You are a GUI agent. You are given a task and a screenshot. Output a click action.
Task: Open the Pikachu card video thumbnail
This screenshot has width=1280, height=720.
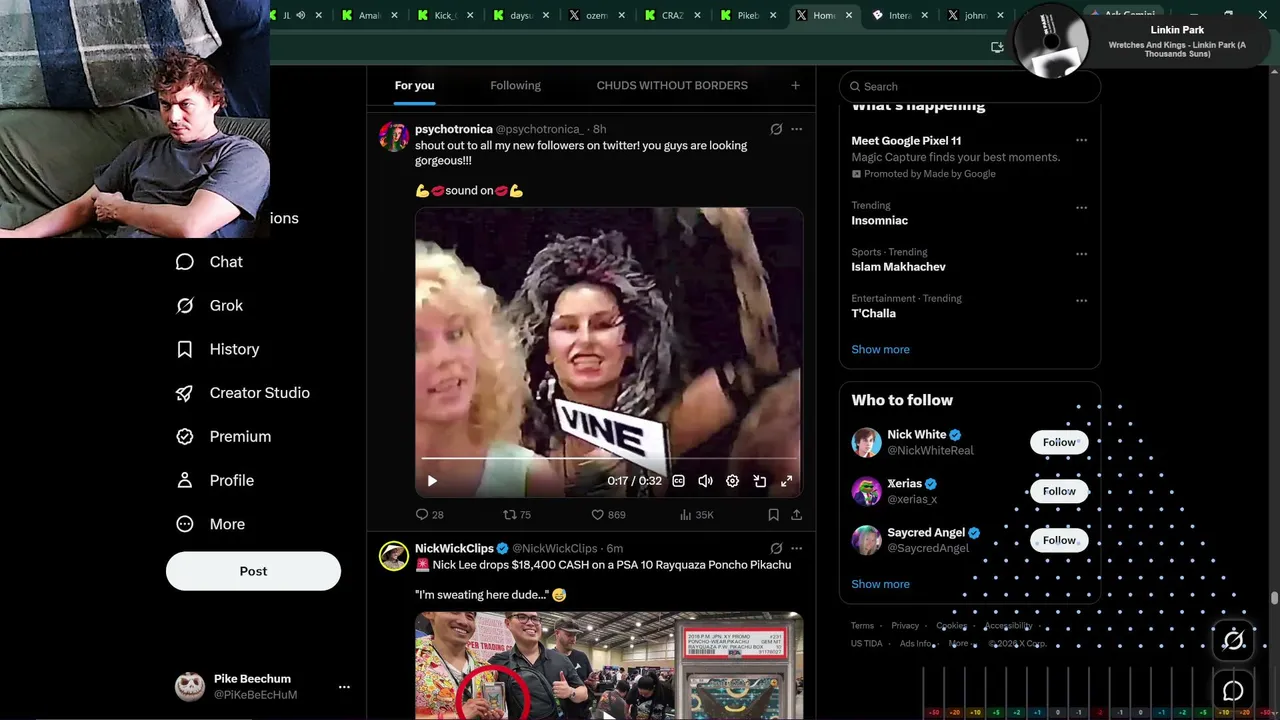pos(609,665)
